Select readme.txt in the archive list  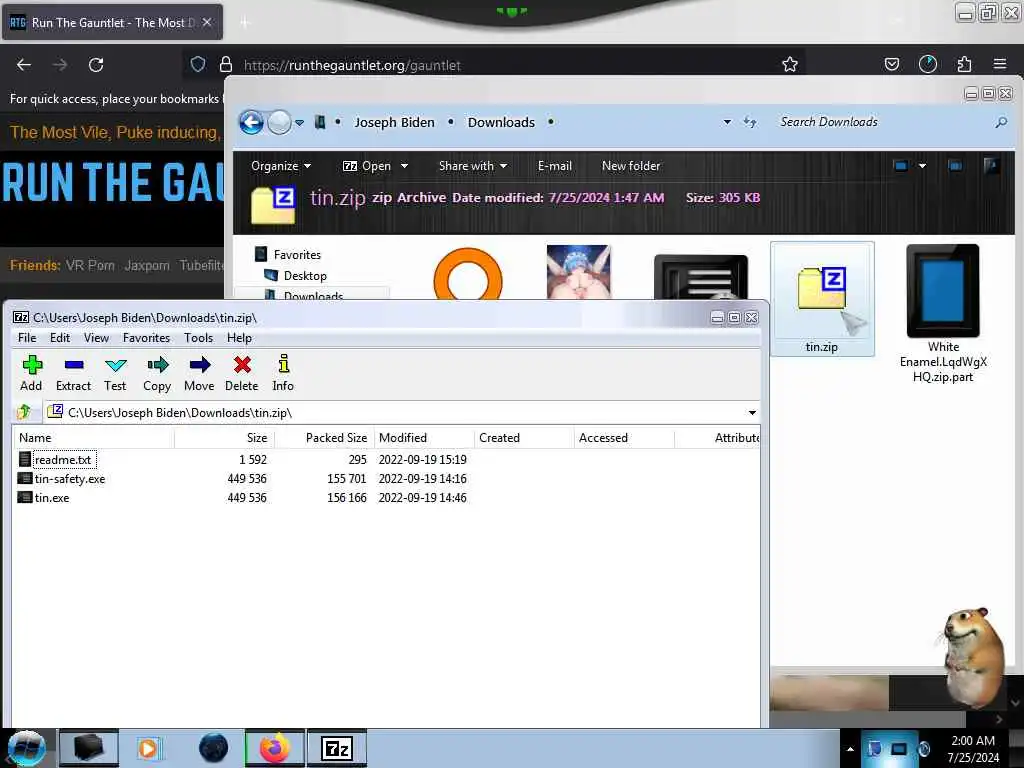[x=63, y=460]
